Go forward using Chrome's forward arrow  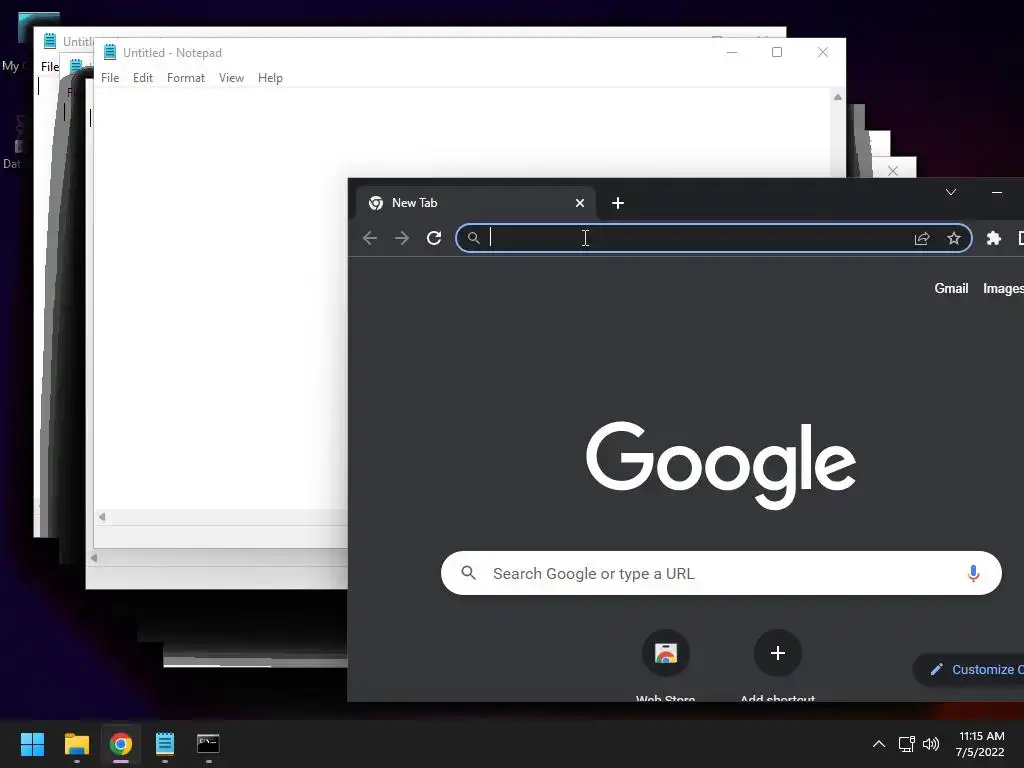pyautogui.click(x=402, y=238)
